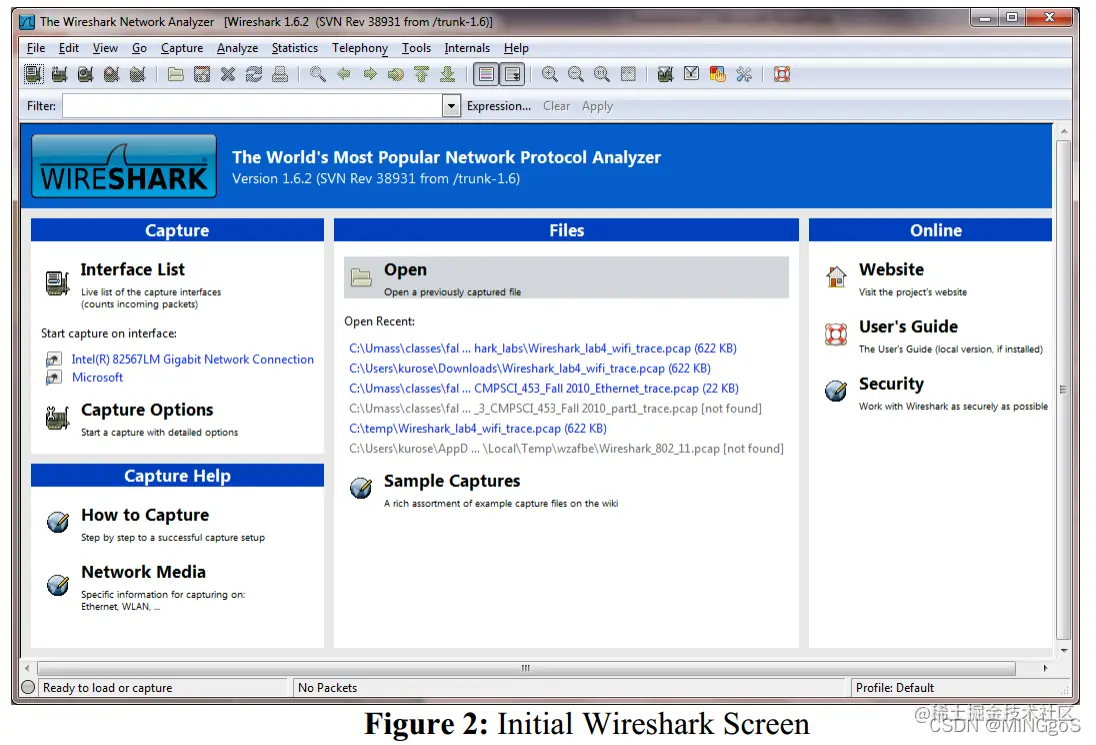Find a packet using the magnifier toolbar icon
The image size is (1096, 745).
(317, 74)
